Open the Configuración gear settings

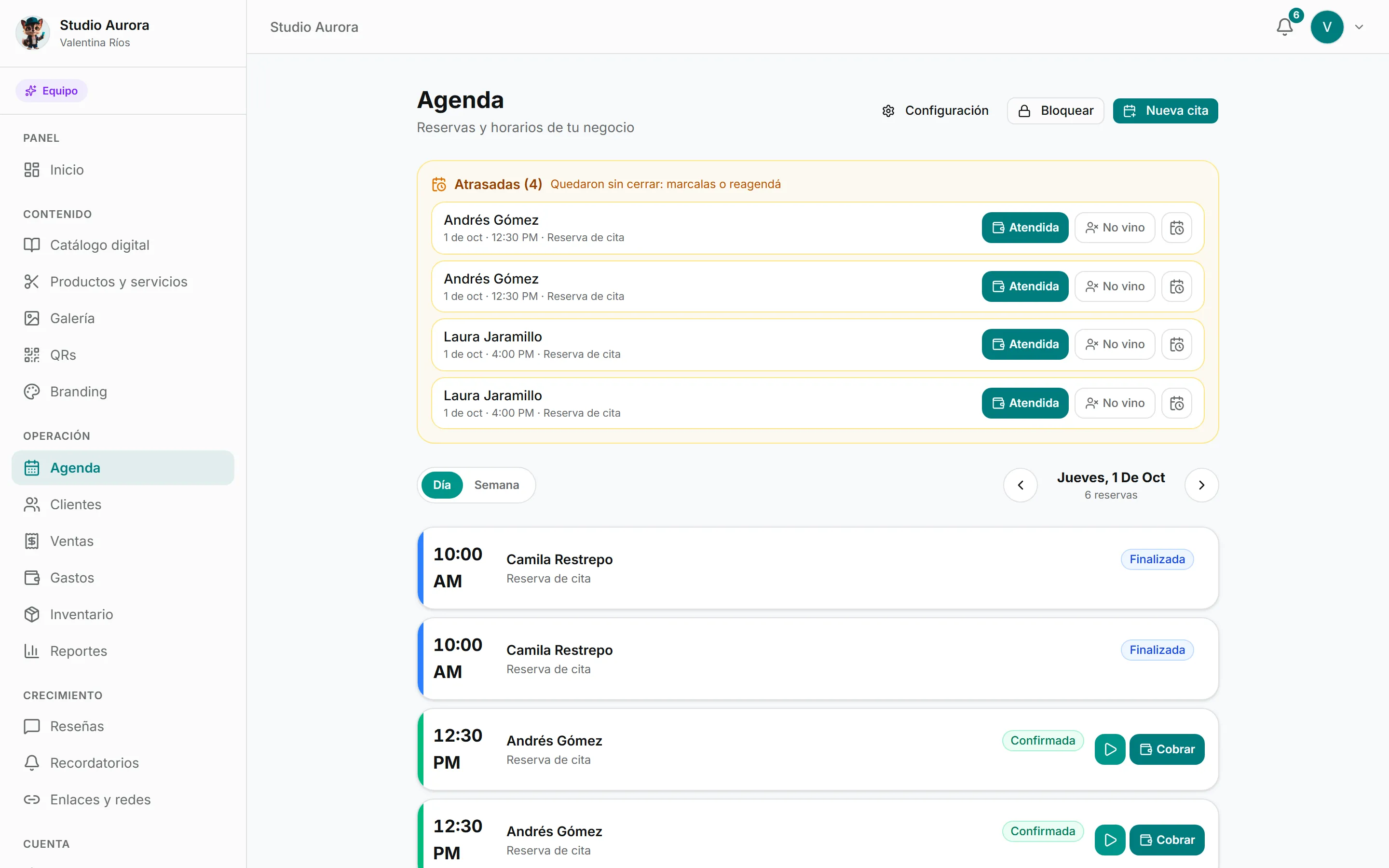pyautogui.click(x=936, y=111)
